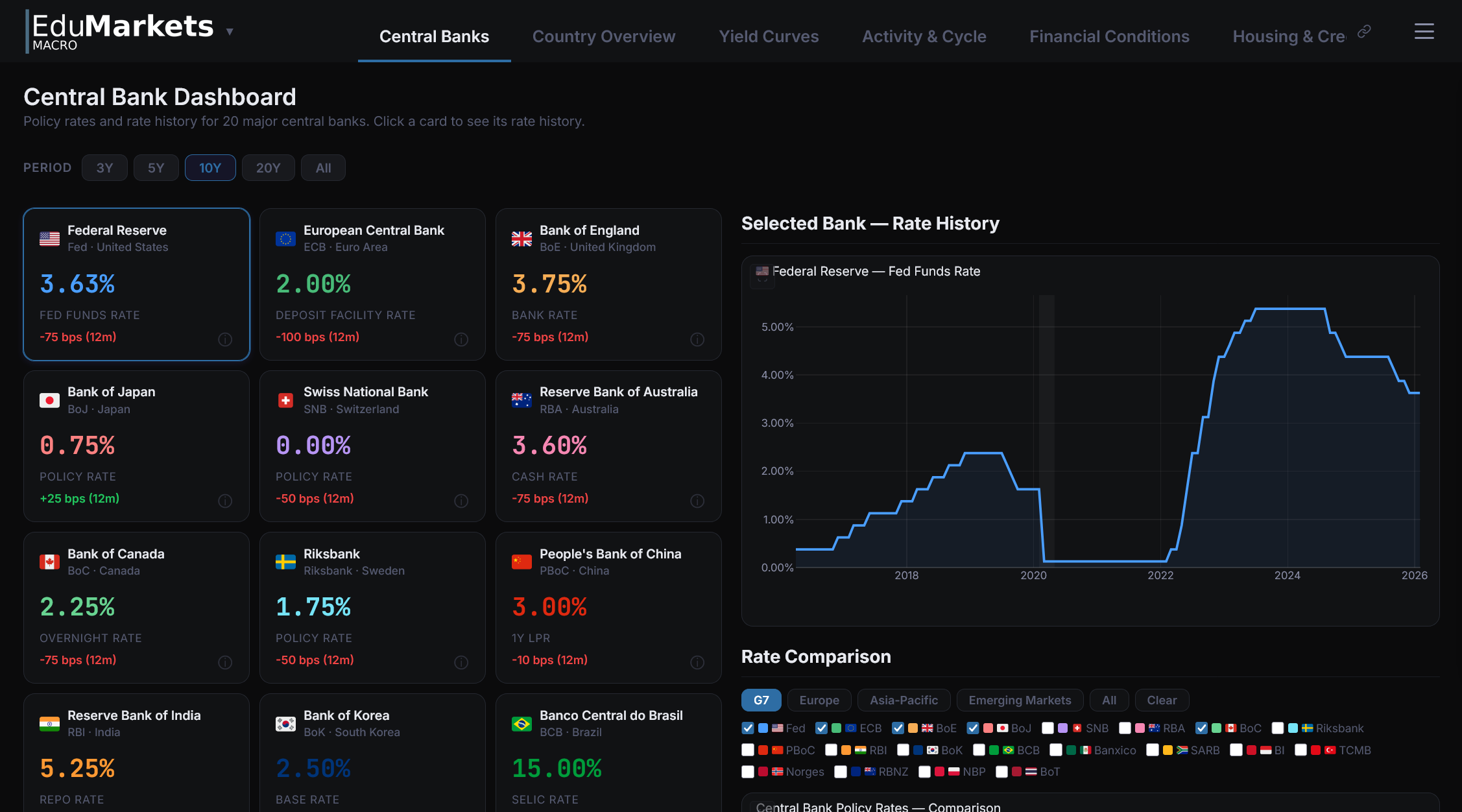
Task: Click the info icon on the Bank of England card
Action: 697,339
